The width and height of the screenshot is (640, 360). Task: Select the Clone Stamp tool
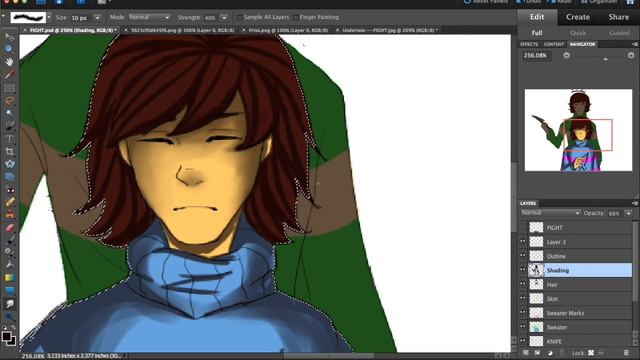[x=9, y=214]
